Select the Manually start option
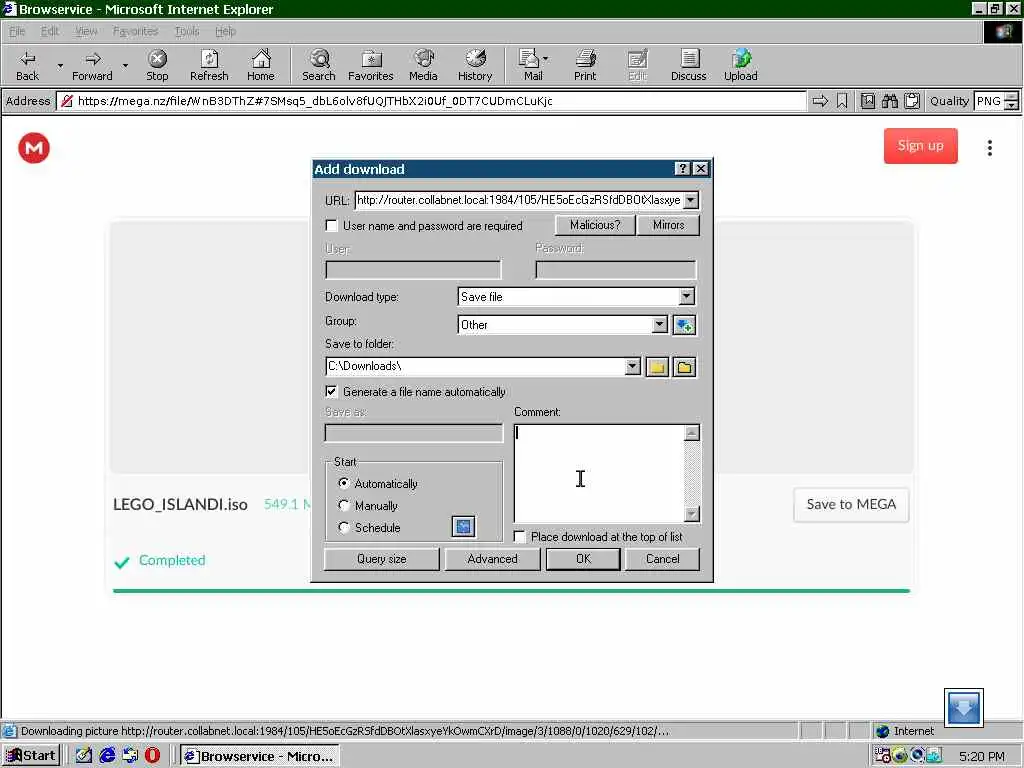The width and height of the screenshot is (1024, 768). tap(344, 505)
